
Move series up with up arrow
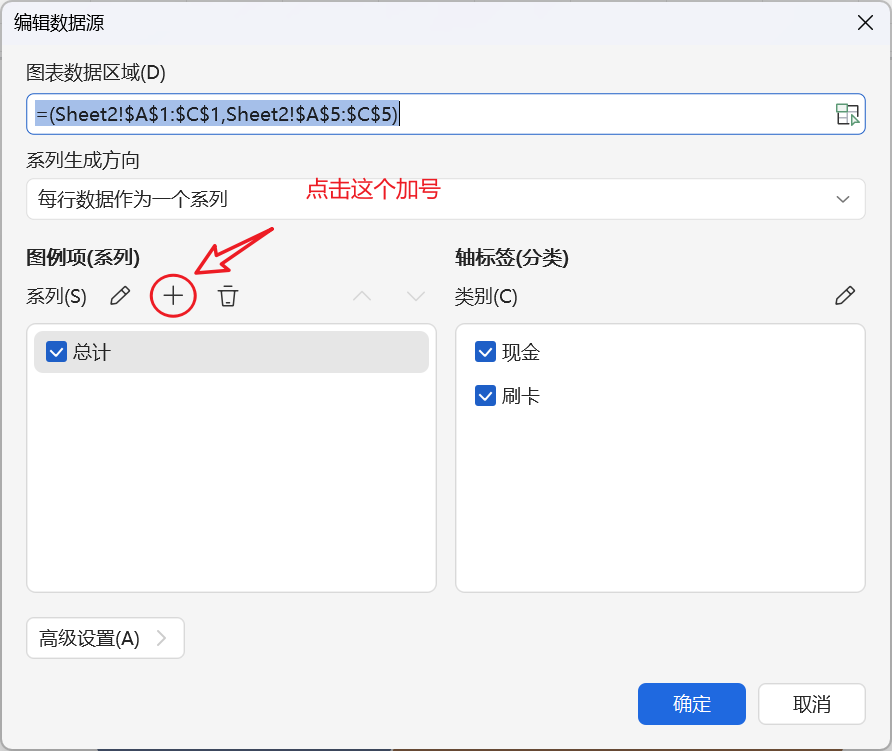tap(362, 296)
